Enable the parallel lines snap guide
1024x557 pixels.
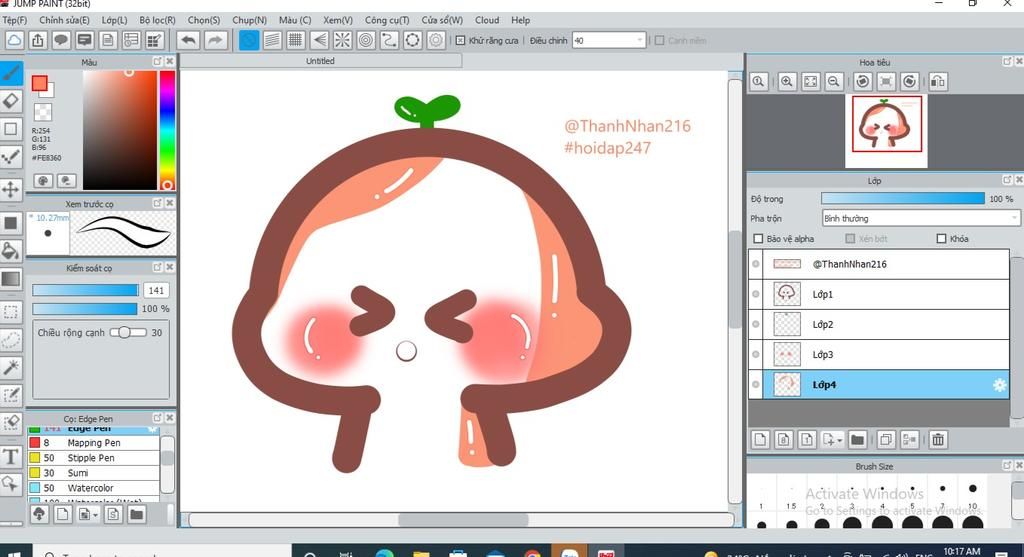click(272, 40)
